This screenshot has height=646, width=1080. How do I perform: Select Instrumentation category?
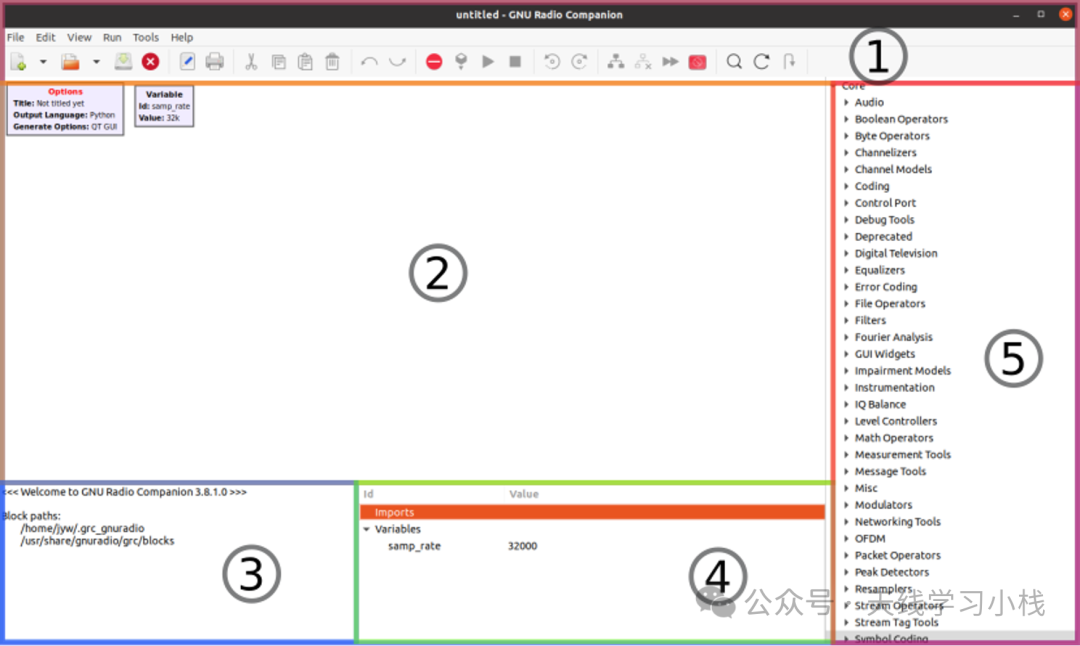click(x=895, y=388)
